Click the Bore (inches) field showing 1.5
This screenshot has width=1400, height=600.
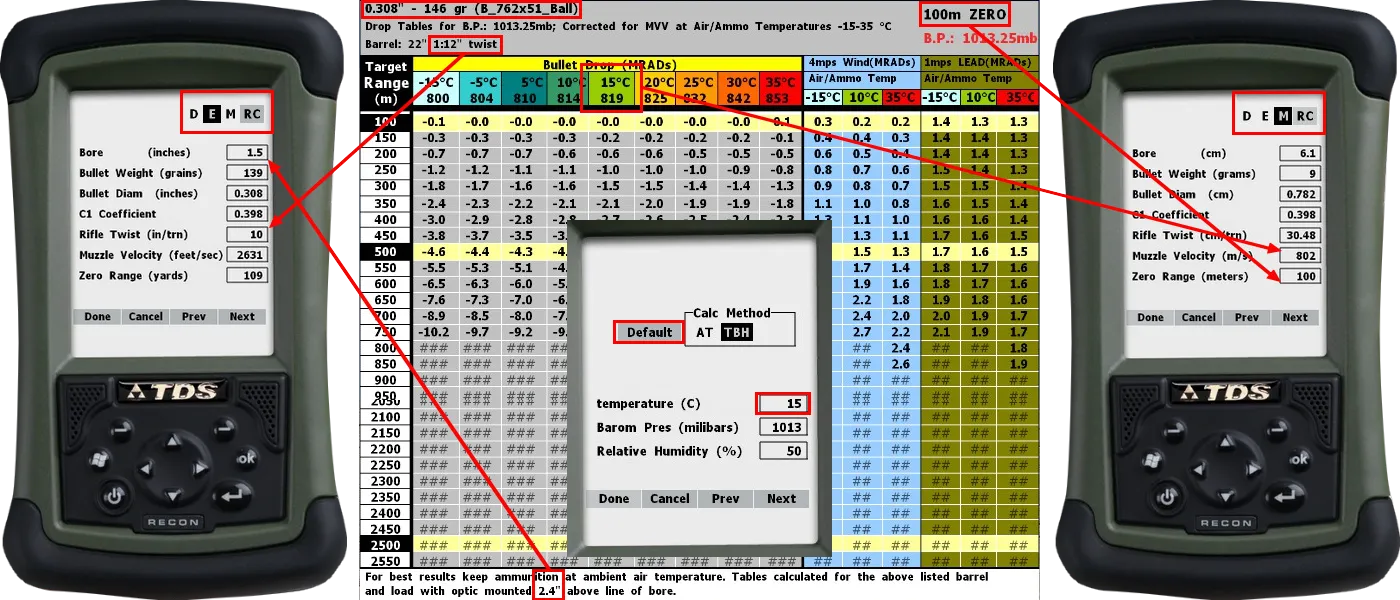coord(246,153)
